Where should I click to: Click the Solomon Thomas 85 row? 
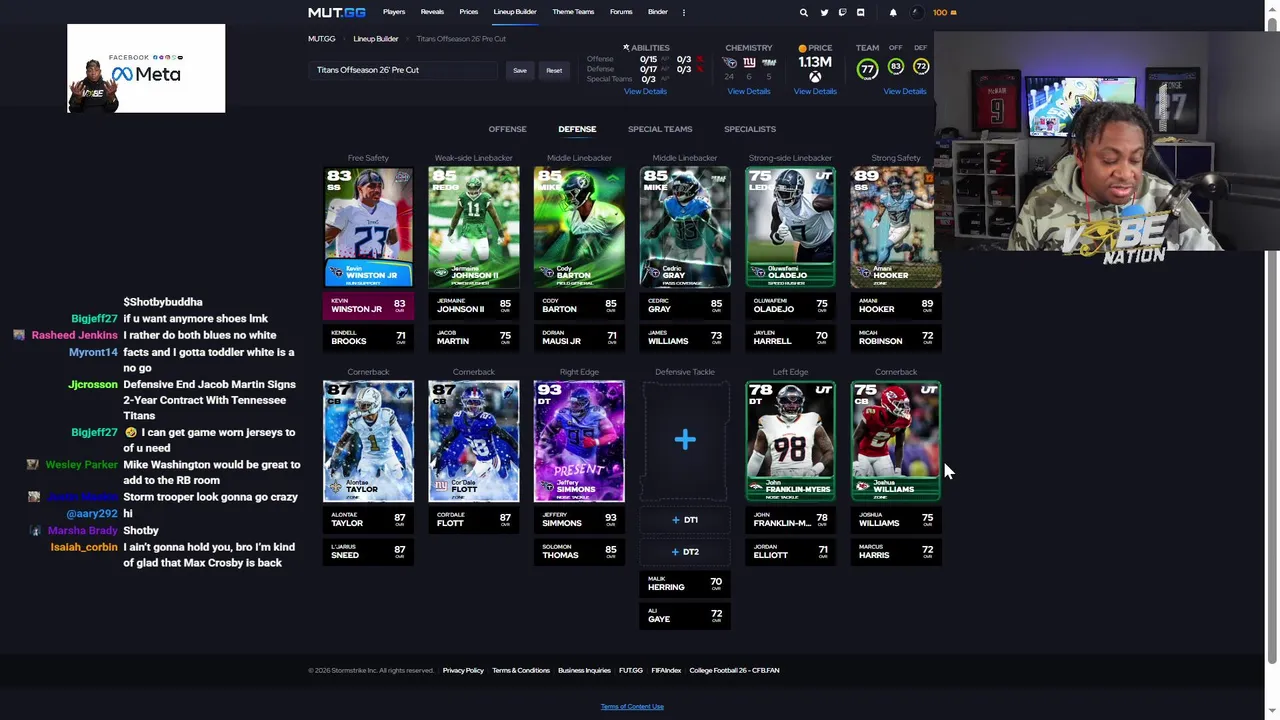[x=579, y=551]
